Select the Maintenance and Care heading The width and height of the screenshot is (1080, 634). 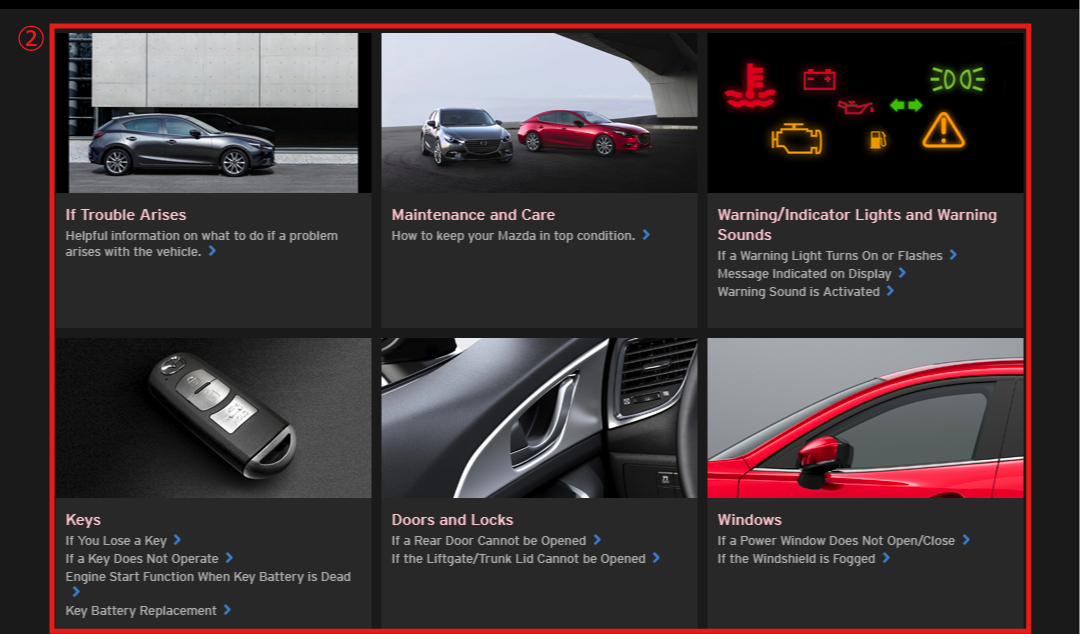point(473,215)
